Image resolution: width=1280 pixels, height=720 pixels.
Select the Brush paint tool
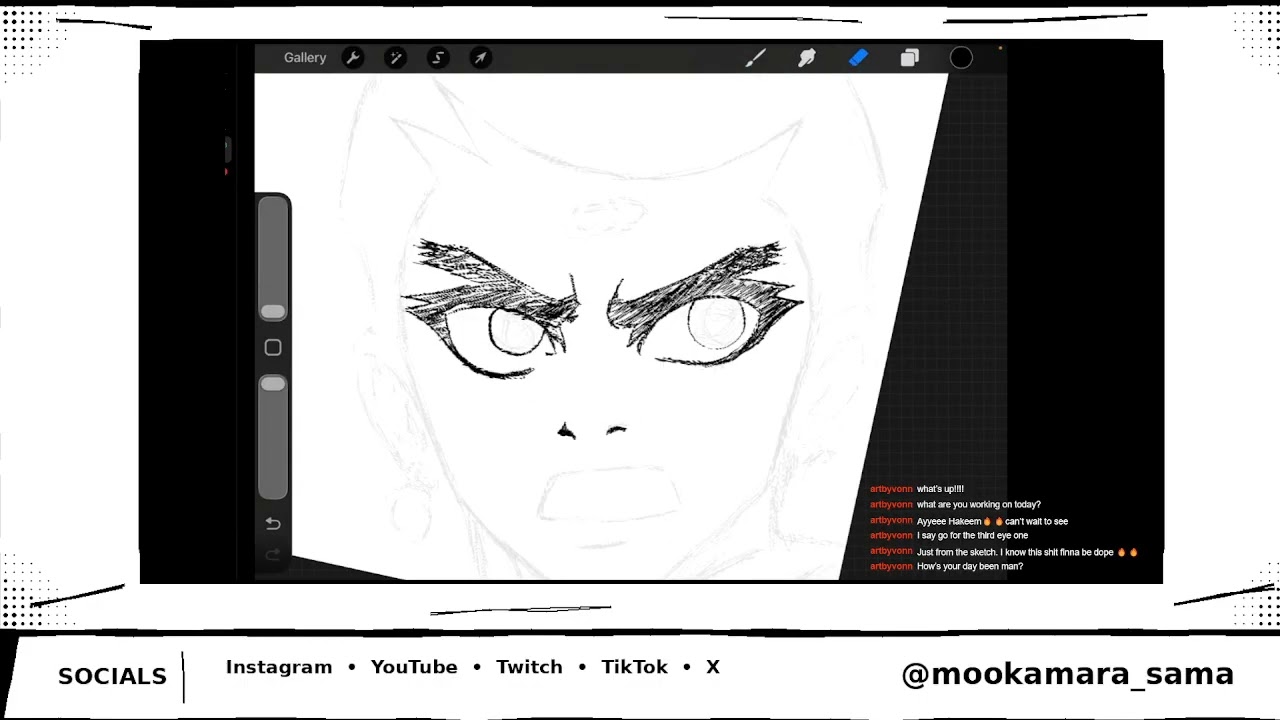(755, 58)
